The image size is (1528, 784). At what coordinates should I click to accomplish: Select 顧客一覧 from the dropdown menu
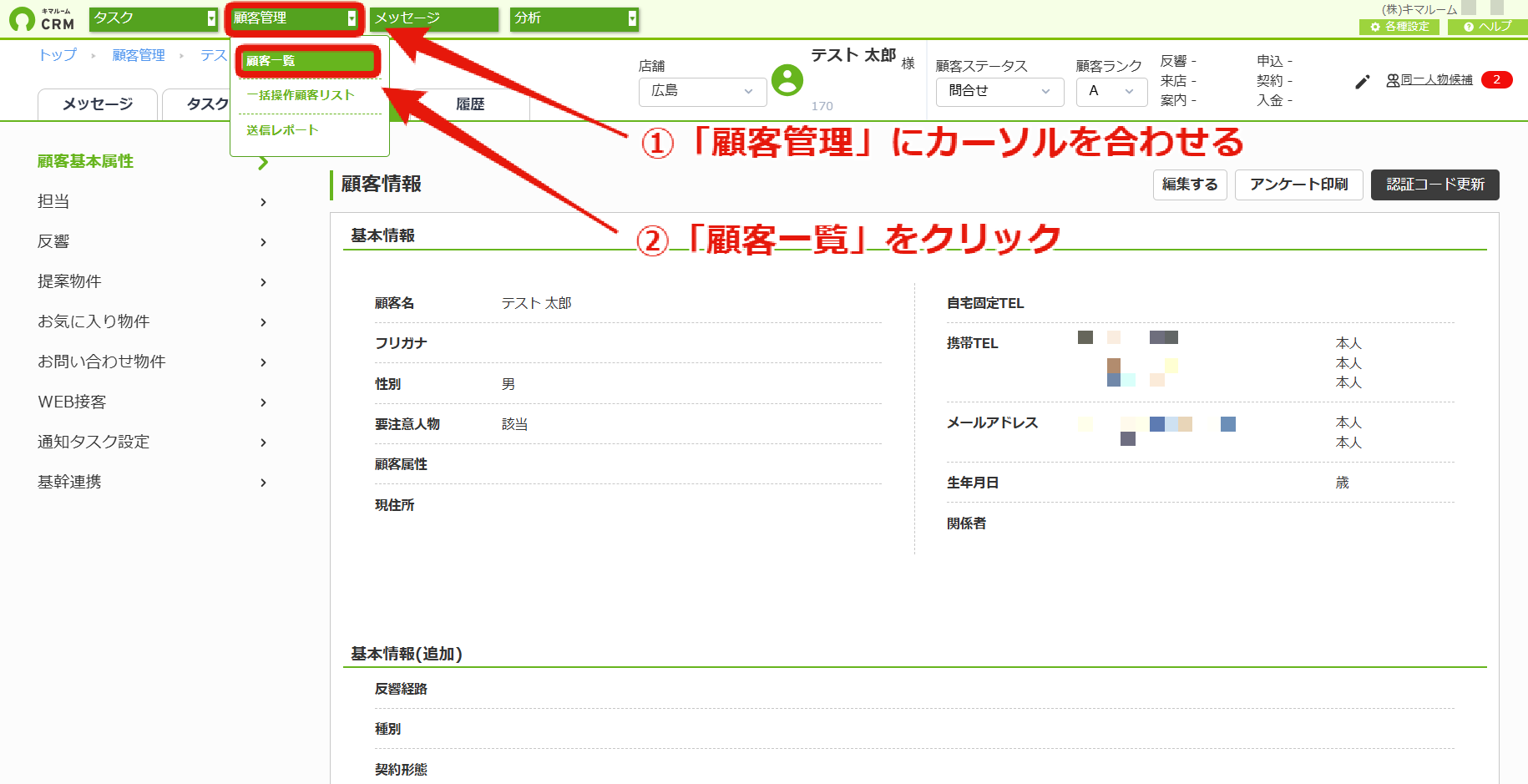[x=308, y=61]
